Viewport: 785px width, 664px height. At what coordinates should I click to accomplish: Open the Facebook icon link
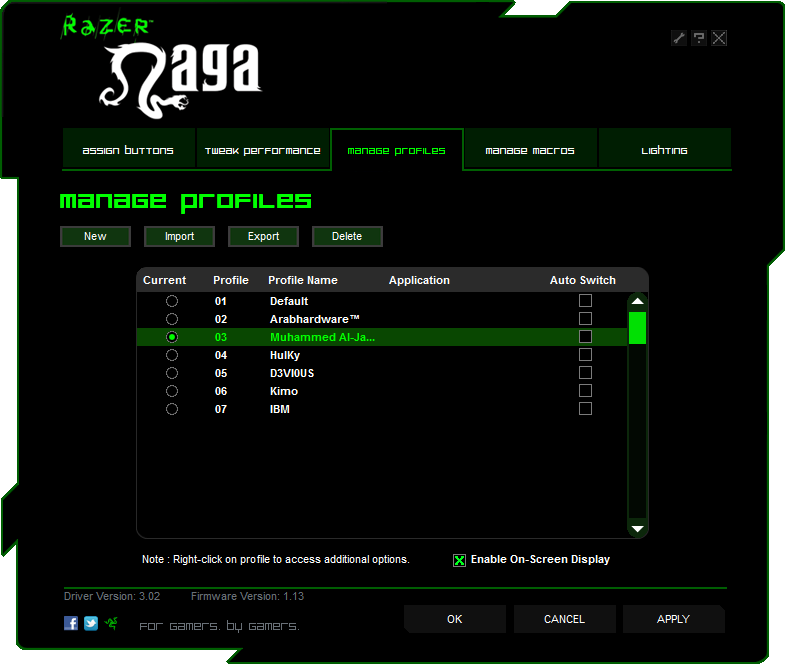click(x=71, y=623)
